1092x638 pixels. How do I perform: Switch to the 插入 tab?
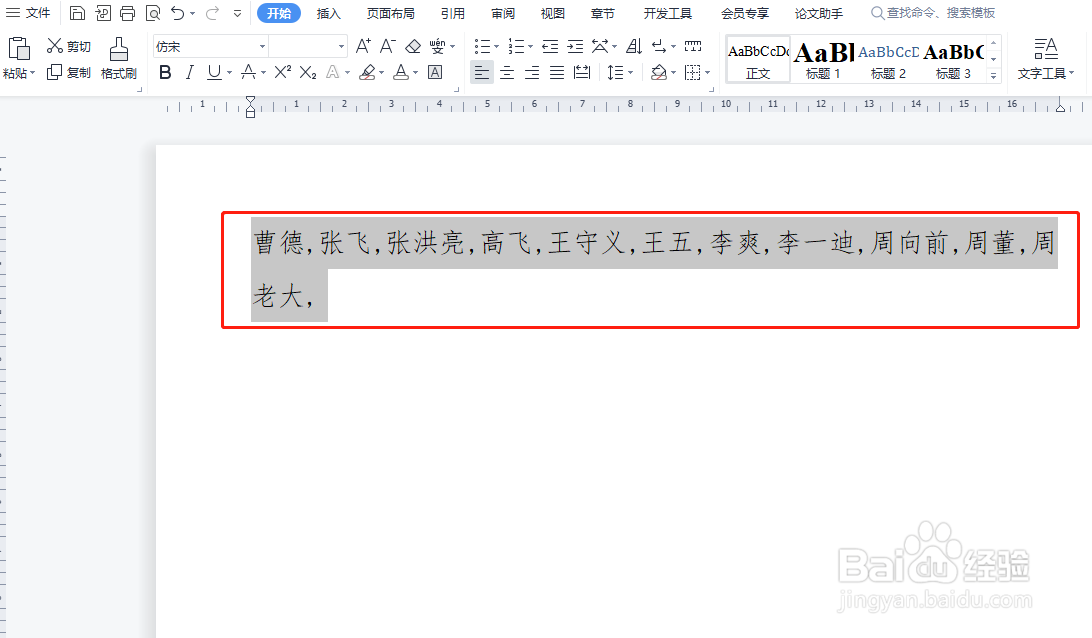[329, 13]
